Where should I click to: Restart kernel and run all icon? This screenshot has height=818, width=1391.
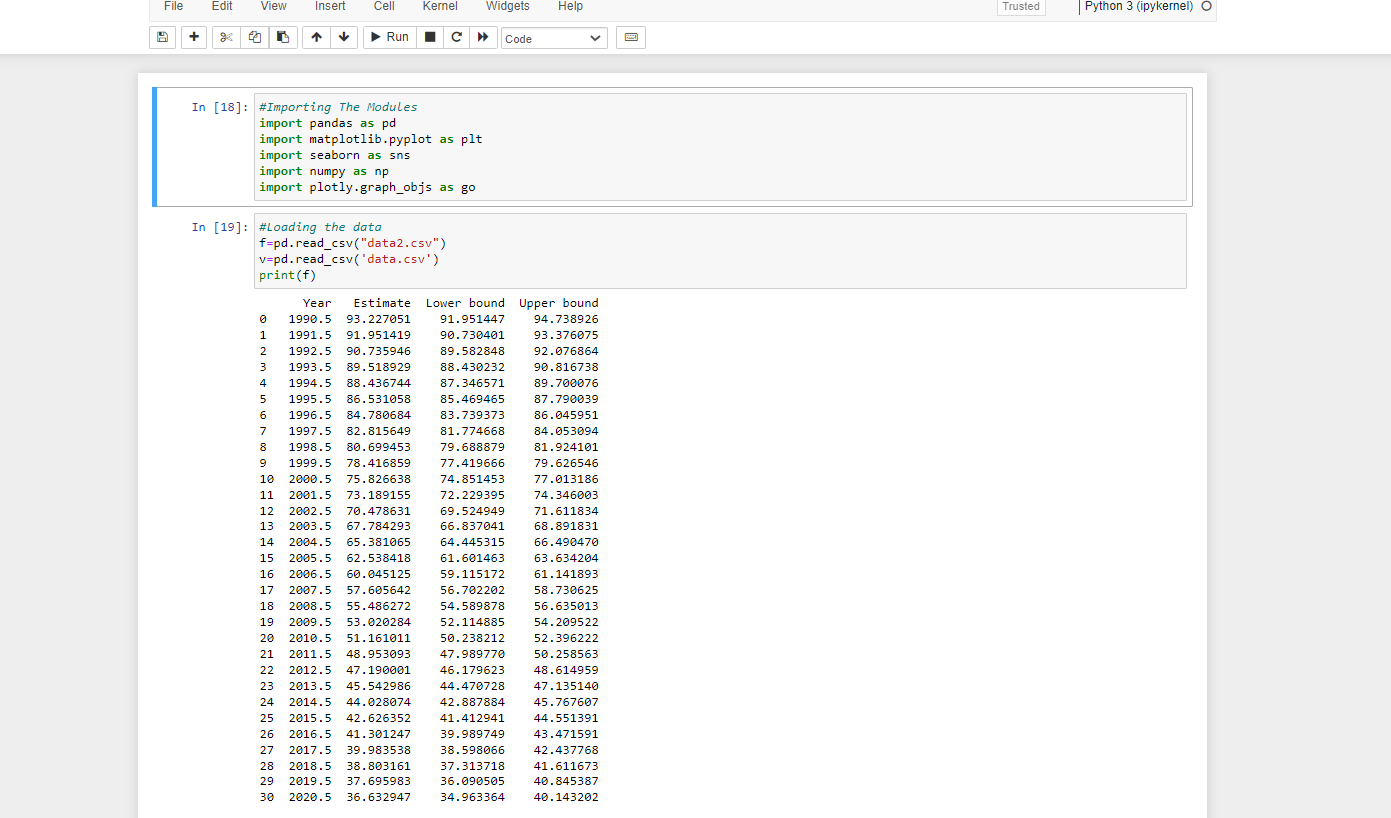pos(484,37)
